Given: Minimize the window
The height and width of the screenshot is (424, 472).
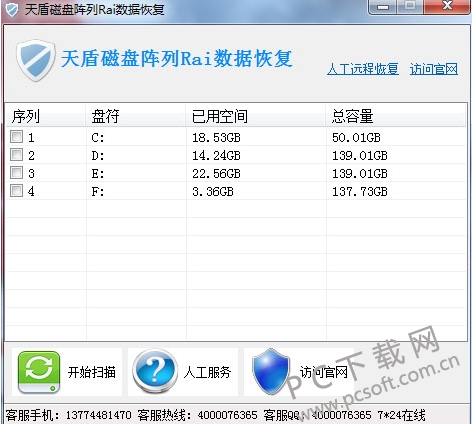Looking at the screenshot, I should point(382,7).
